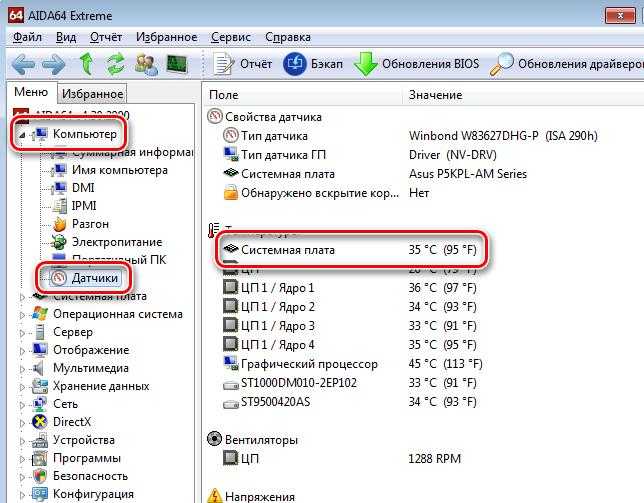Open Обновления BIOS toolbar button

(417, 64)
